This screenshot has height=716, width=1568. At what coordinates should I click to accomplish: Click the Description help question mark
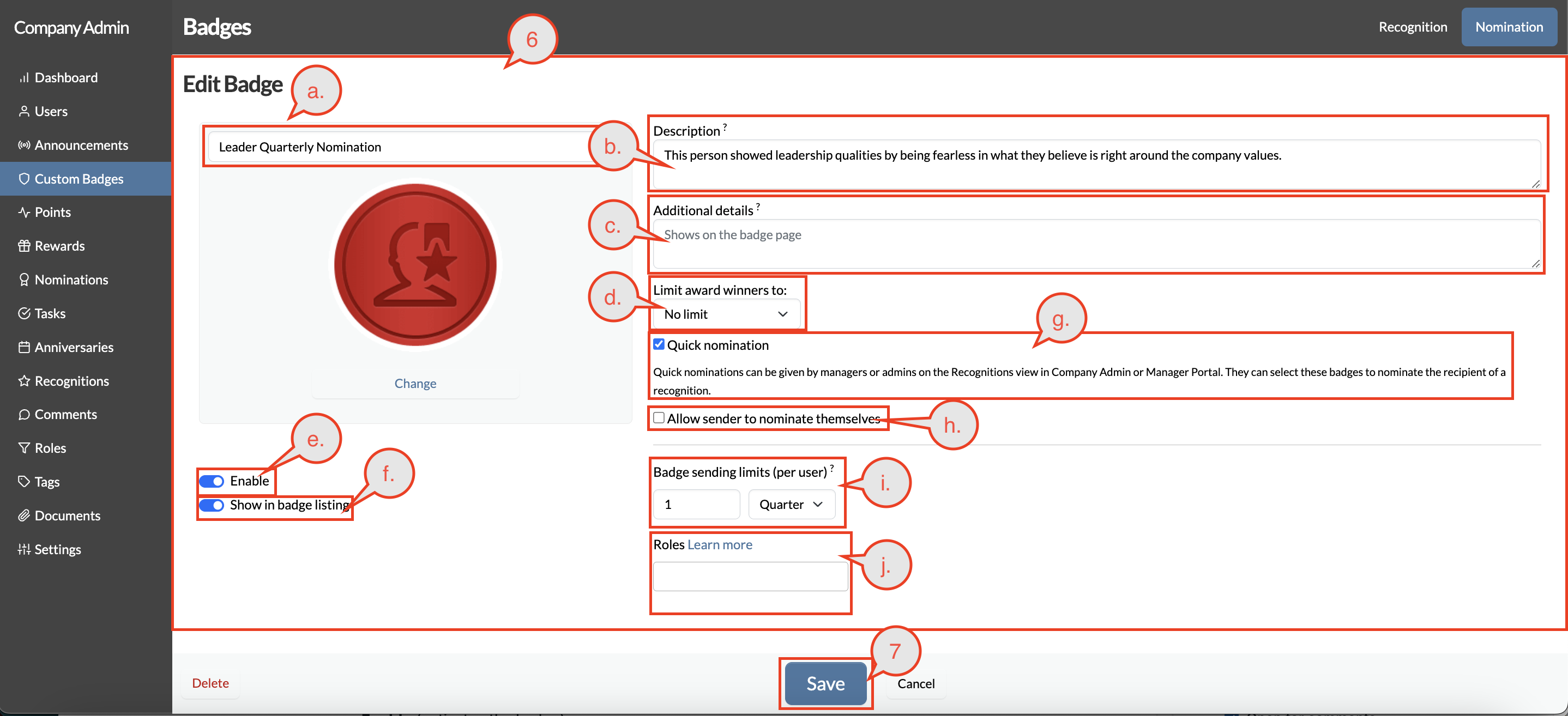(725, 127)
